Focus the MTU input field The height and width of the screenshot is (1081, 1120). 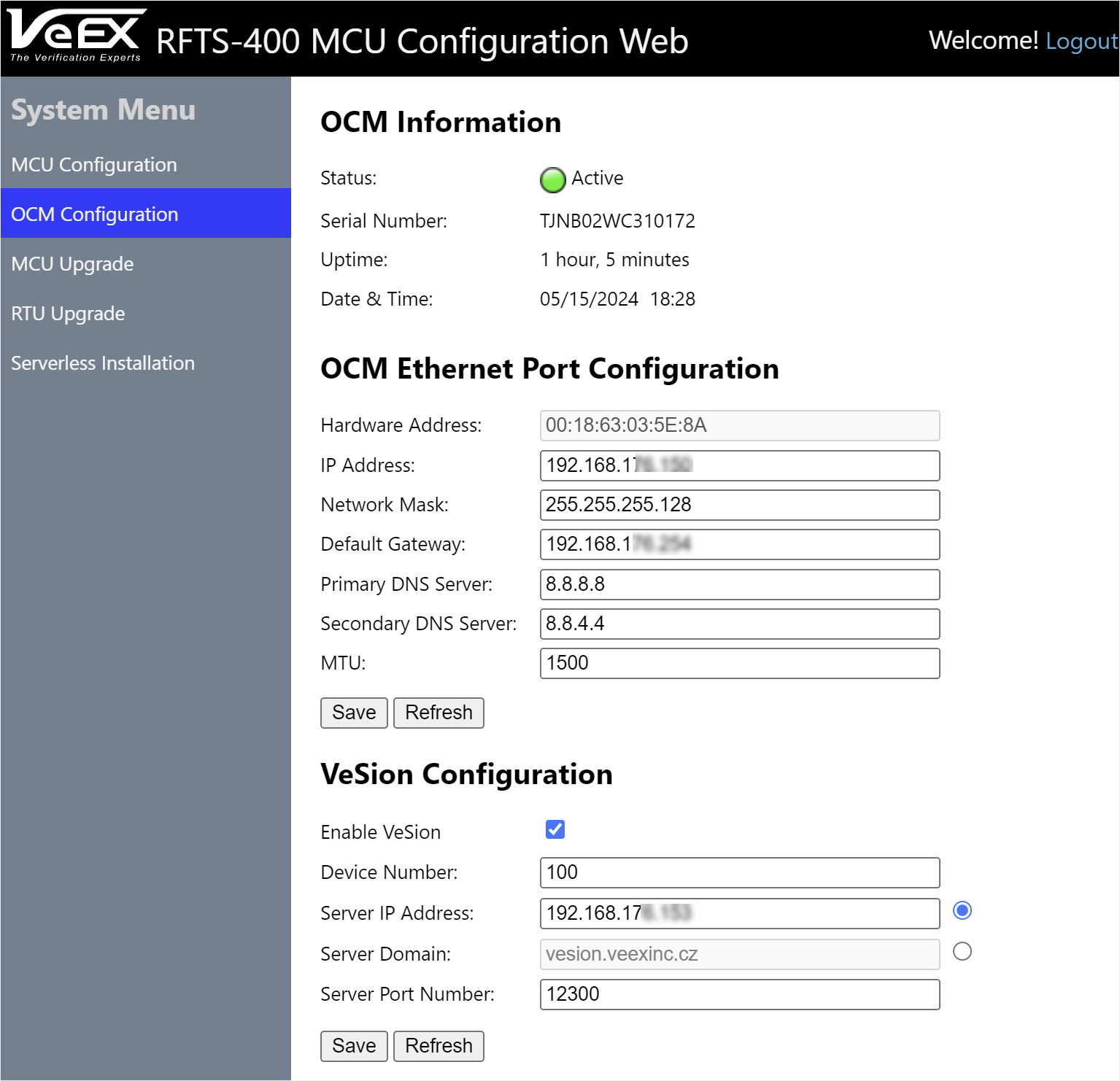click(740, 663)
